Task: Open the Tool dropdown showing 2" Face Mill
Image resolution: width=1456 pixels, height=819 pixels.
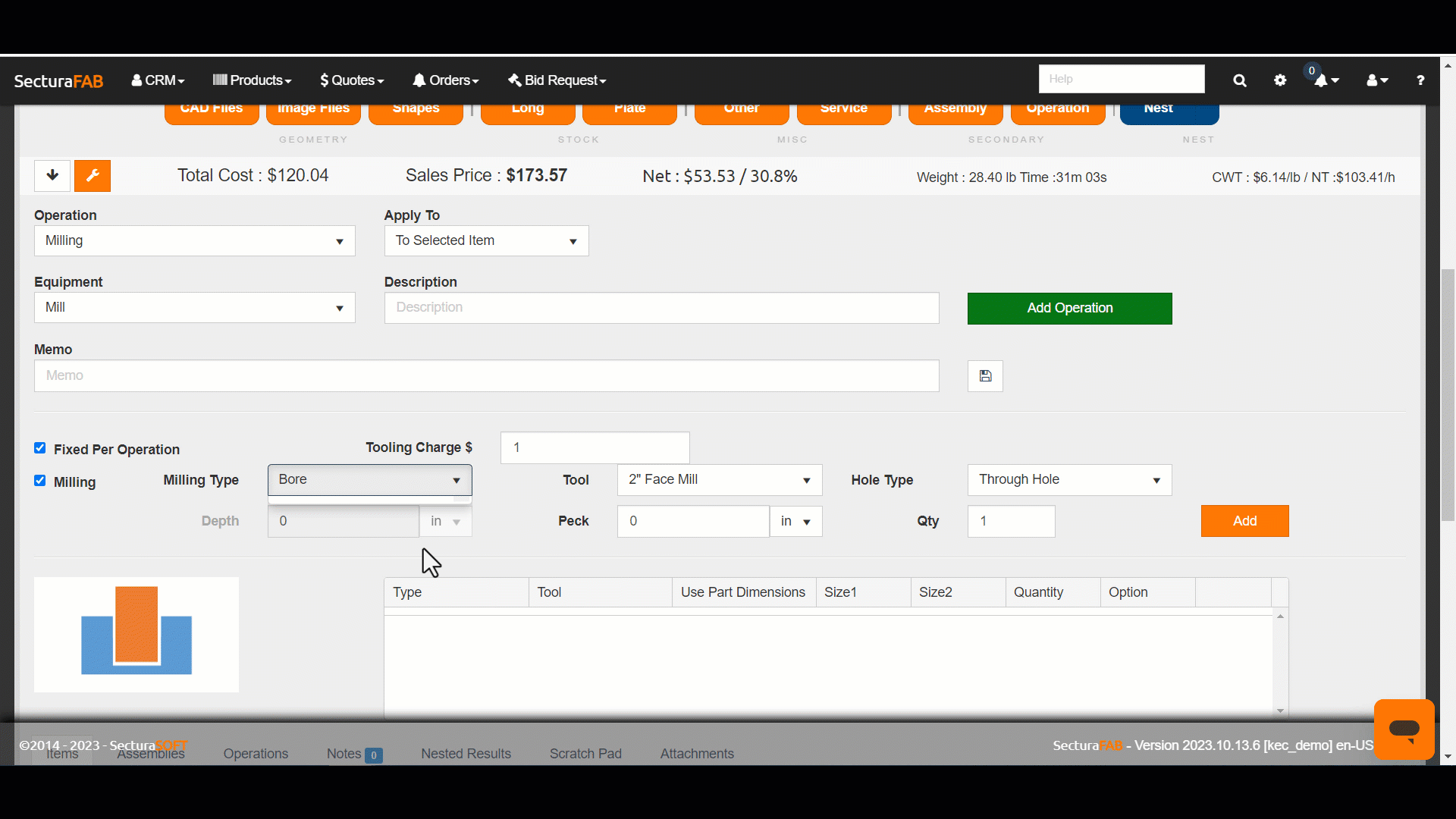Action: click(x=719, y=480)
